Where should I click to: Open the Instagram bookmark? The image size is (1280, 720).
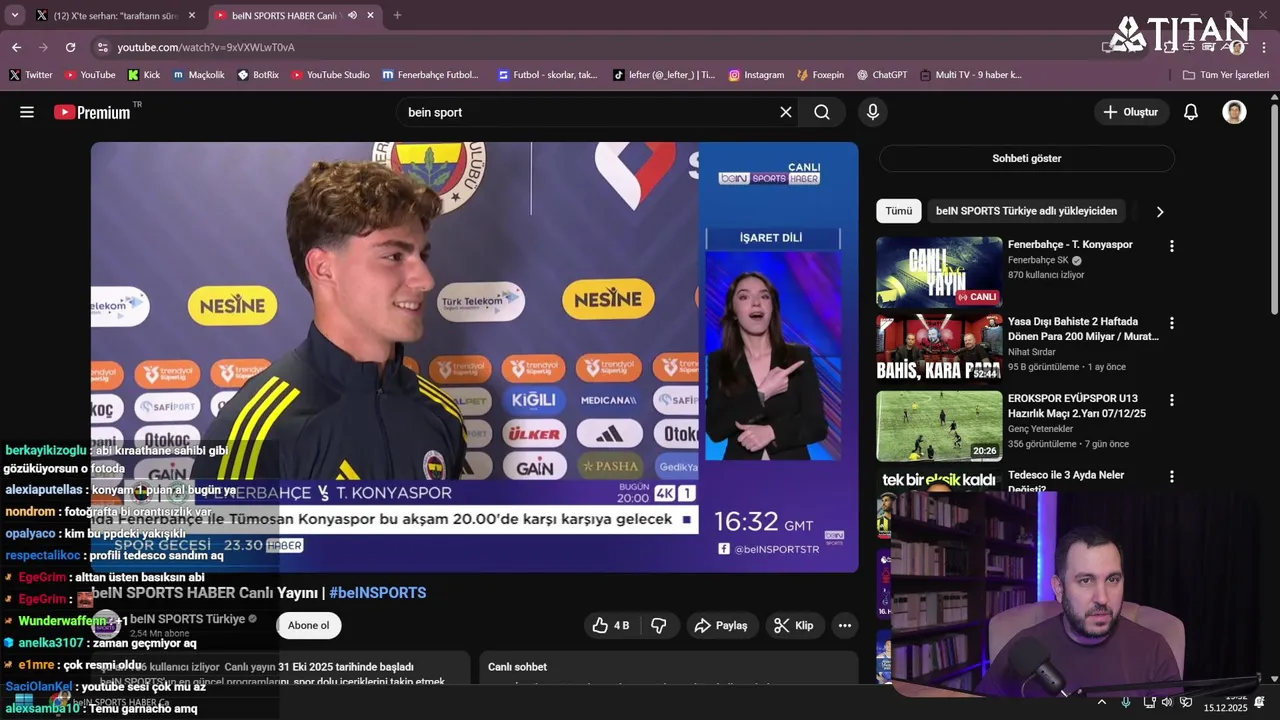(x=756, y=74)
